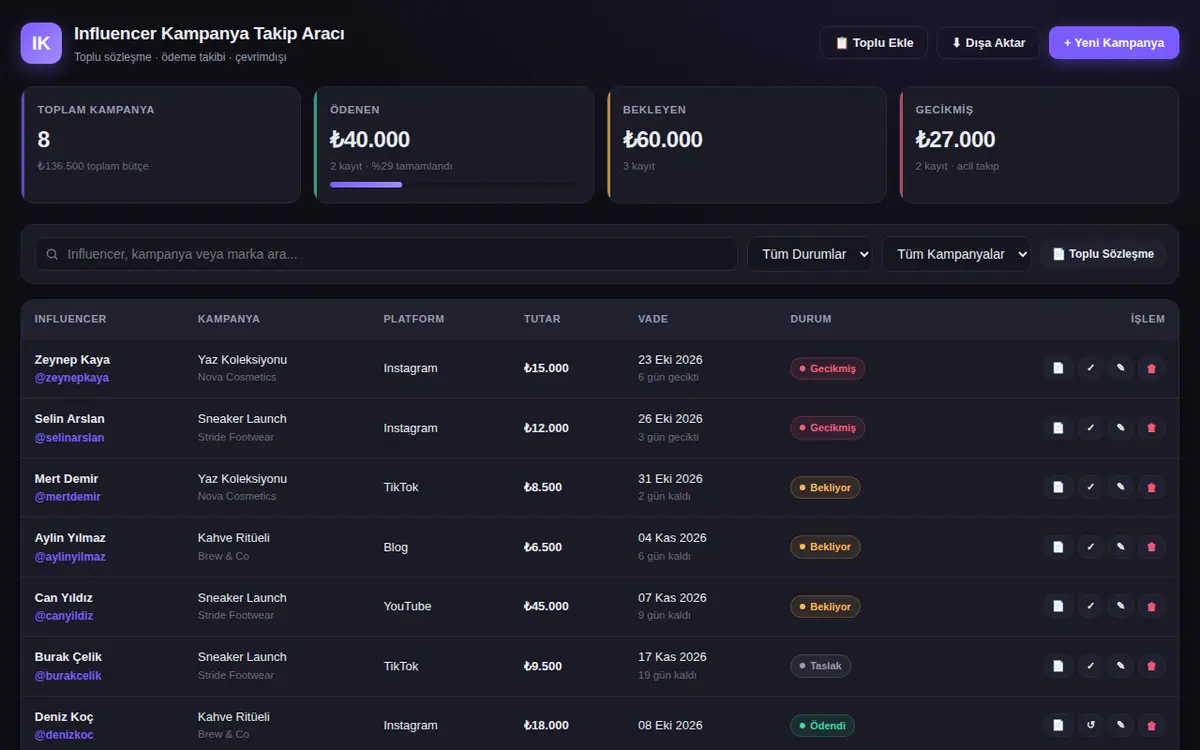The height and width of the screenshot is (750, 1200).
Task: Click the VADE column header
Action: (653, 319)
